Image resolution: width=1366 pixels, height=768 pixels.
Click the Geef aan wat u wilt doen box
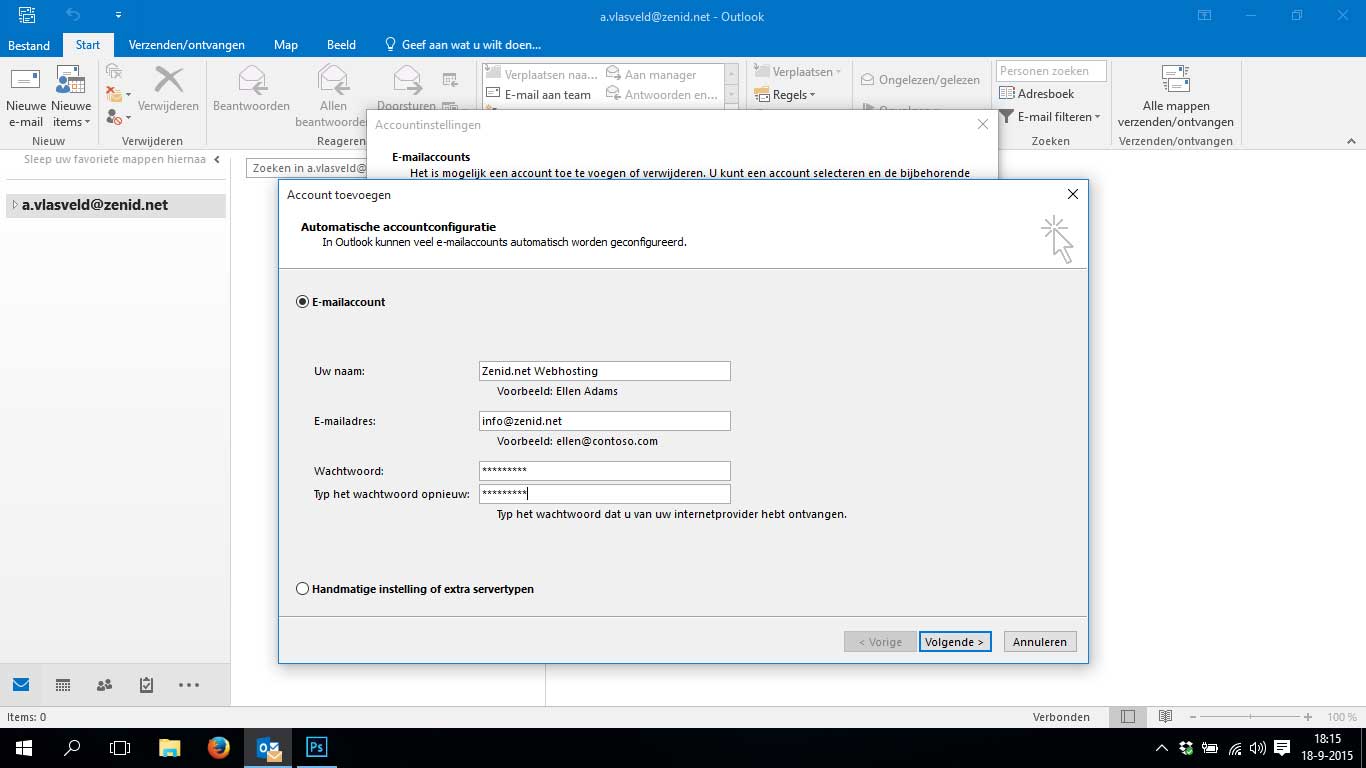[463, 45]
